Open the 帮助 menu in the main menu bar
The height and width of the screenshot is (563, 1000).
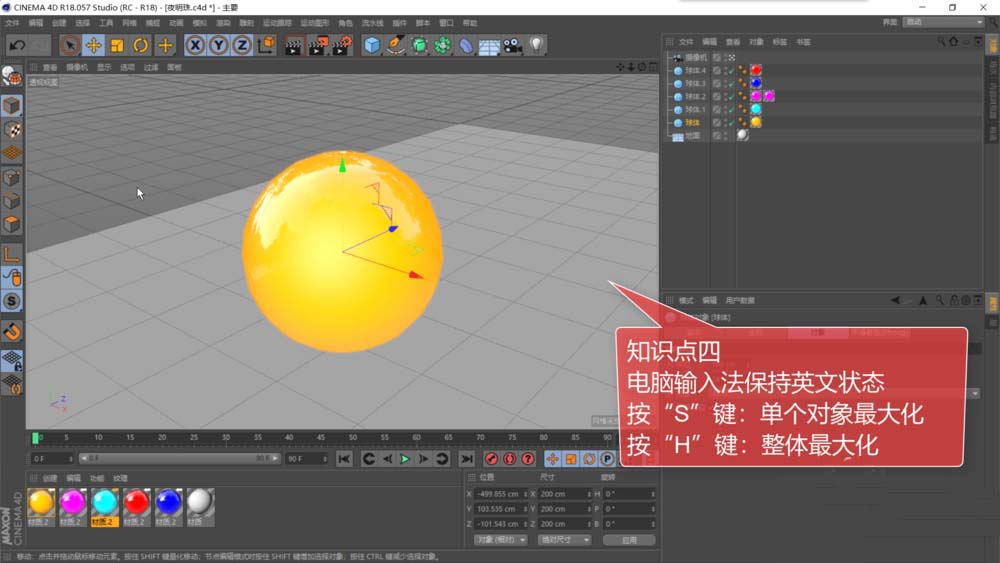pyautogui.click(x=470, y=23)
